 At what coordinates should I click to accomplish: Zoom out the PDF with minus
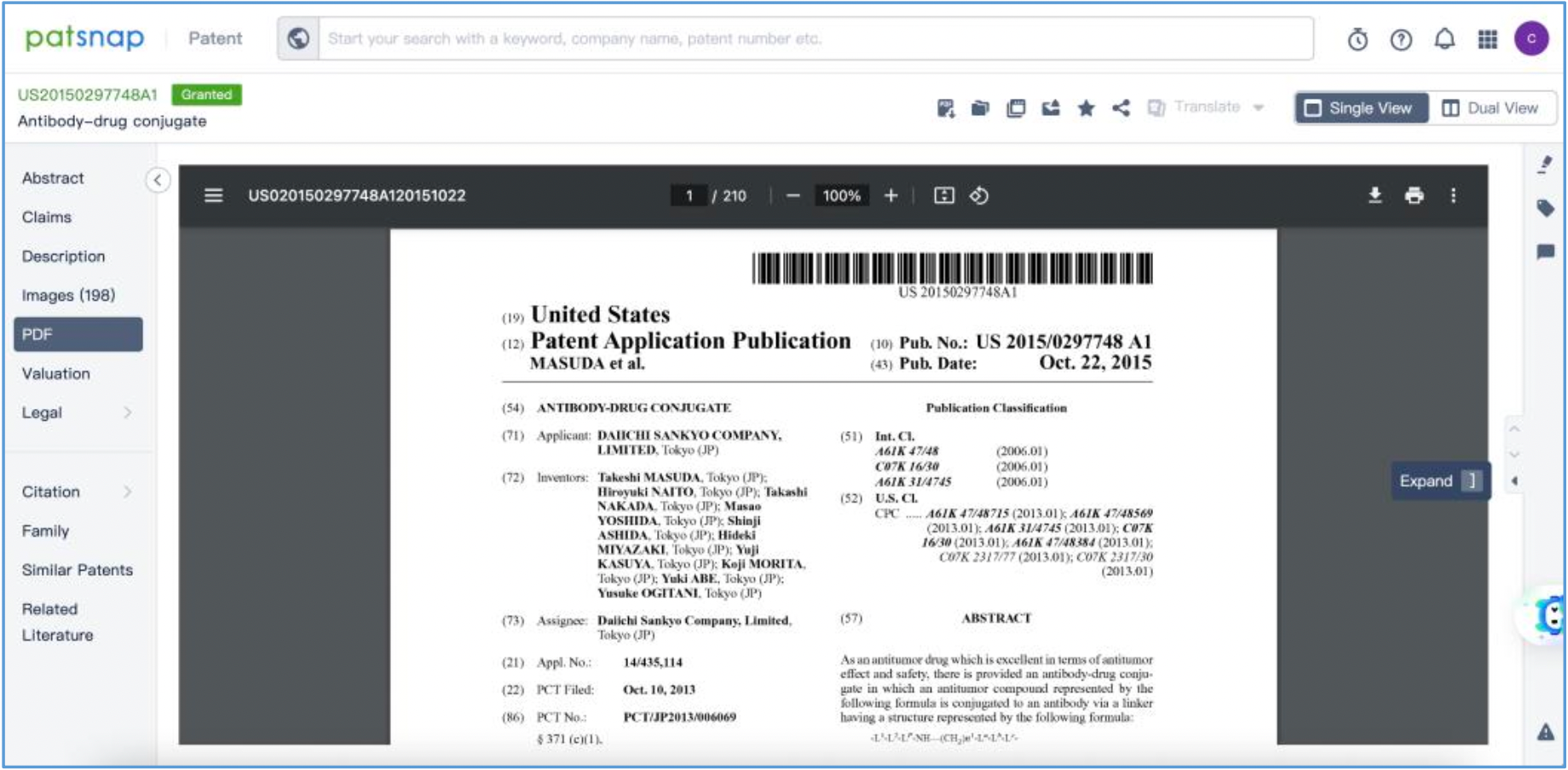click(x=793, y=196)
